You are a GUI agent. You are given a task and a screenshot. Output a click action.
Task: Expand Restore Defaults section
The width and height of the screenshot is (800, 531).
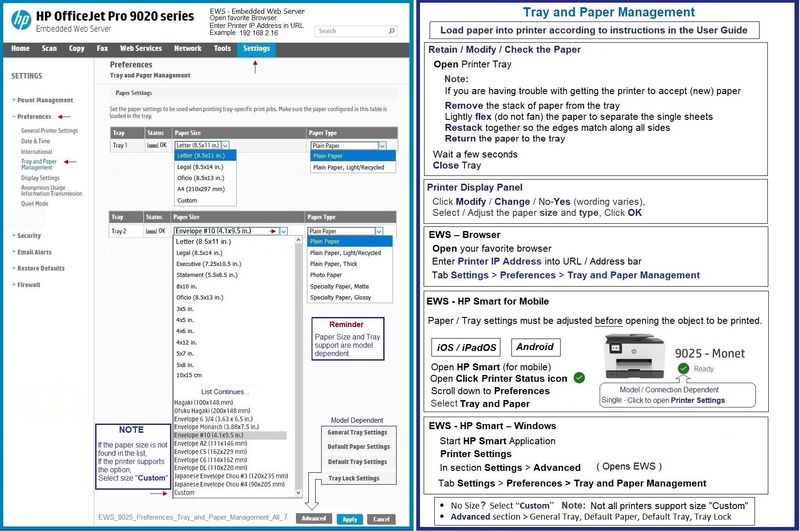(x=40, y=268)
